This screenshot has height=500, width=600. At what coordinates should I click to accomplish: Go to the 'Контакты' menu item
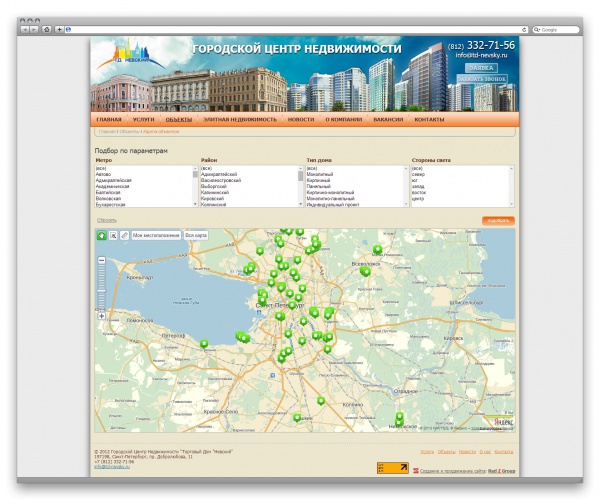click(429, 119)
